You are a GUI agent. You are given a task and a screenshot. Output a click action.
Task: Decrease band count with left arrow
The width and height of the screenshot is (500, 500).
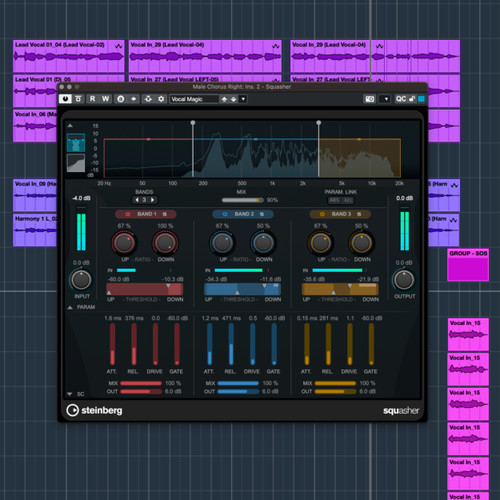coord(137,200)
